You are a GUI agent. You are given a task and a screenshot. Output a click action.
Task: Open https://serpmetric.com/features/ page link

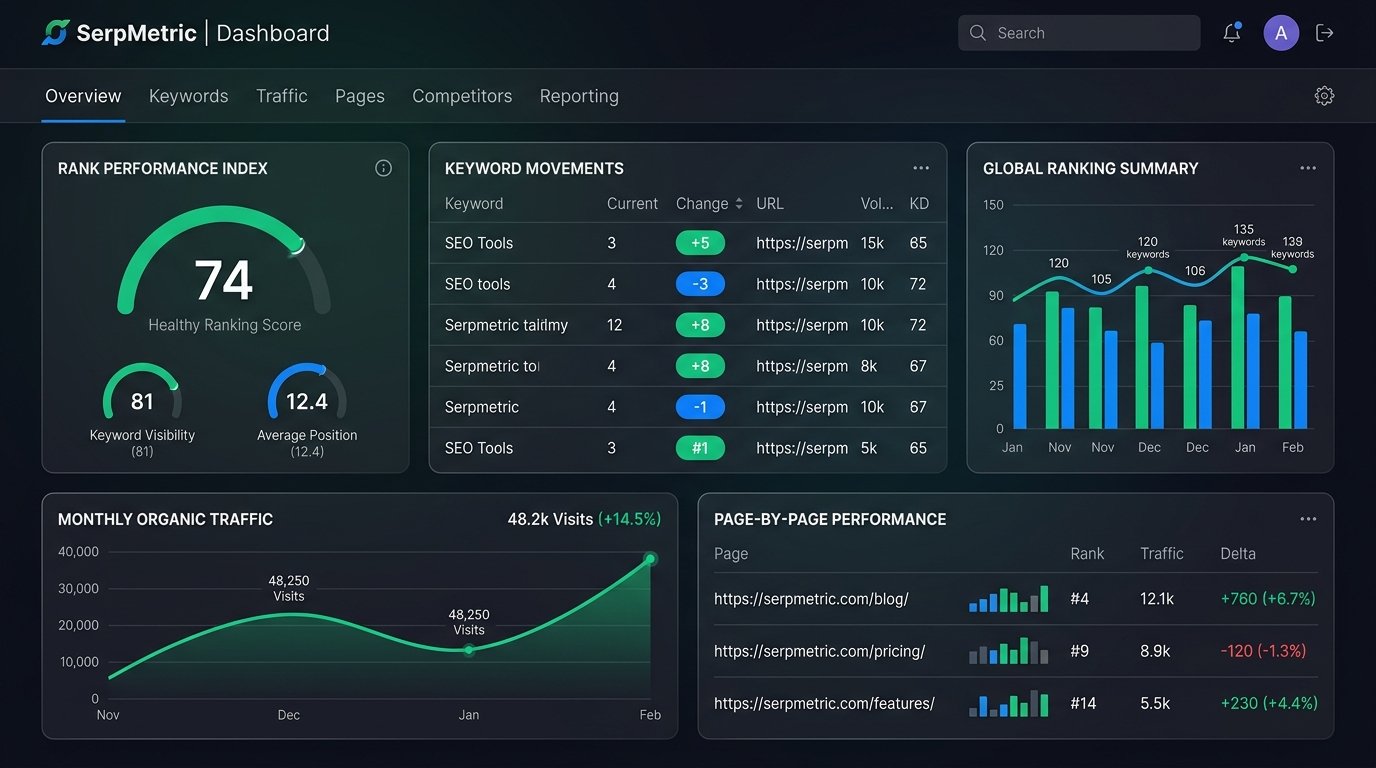click(x=824, y=703)
